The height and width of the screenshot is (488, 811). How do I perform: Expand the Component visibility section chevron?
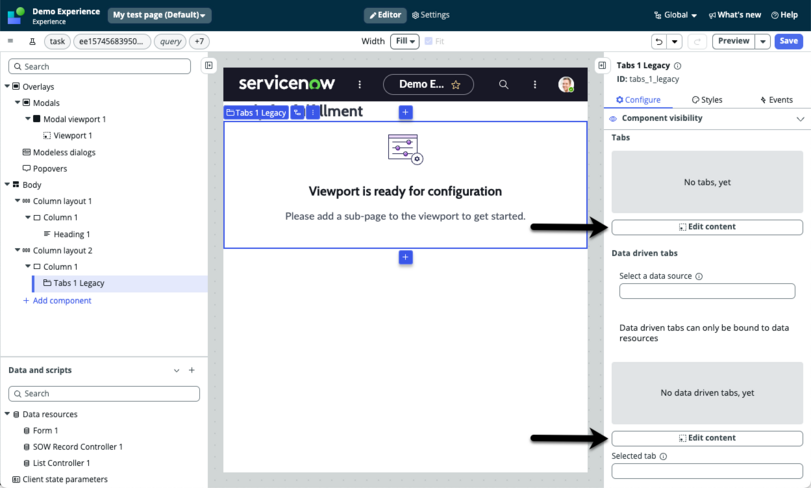(800, 119)
